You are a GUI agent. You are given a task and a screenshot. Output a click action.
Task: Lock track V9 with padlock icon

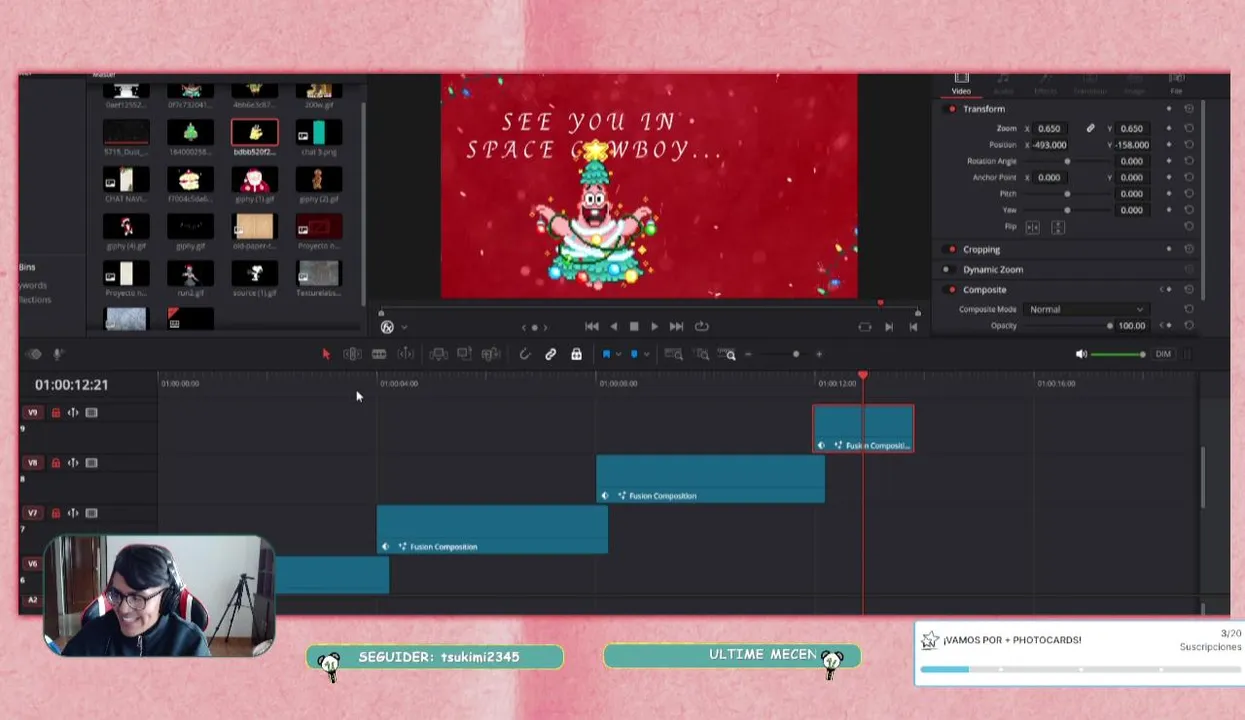[x=56, y=412]
